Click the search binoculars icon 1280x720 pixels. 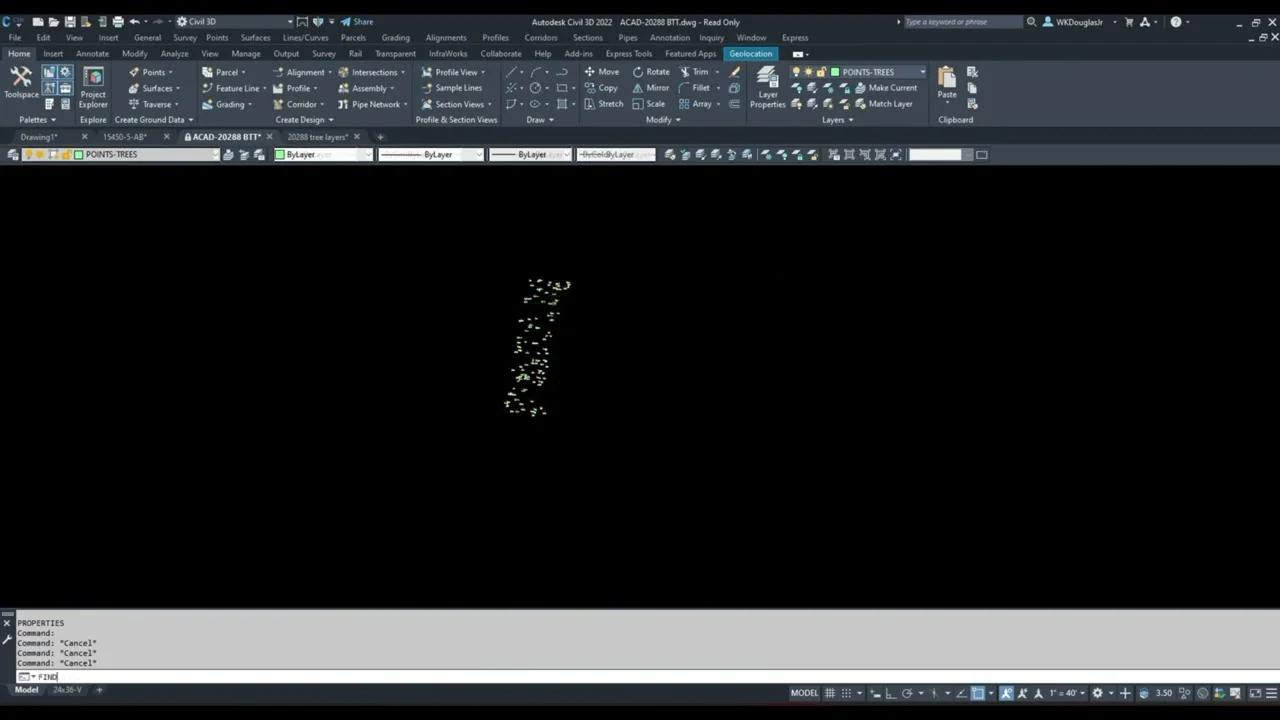tap(1031, 22)
